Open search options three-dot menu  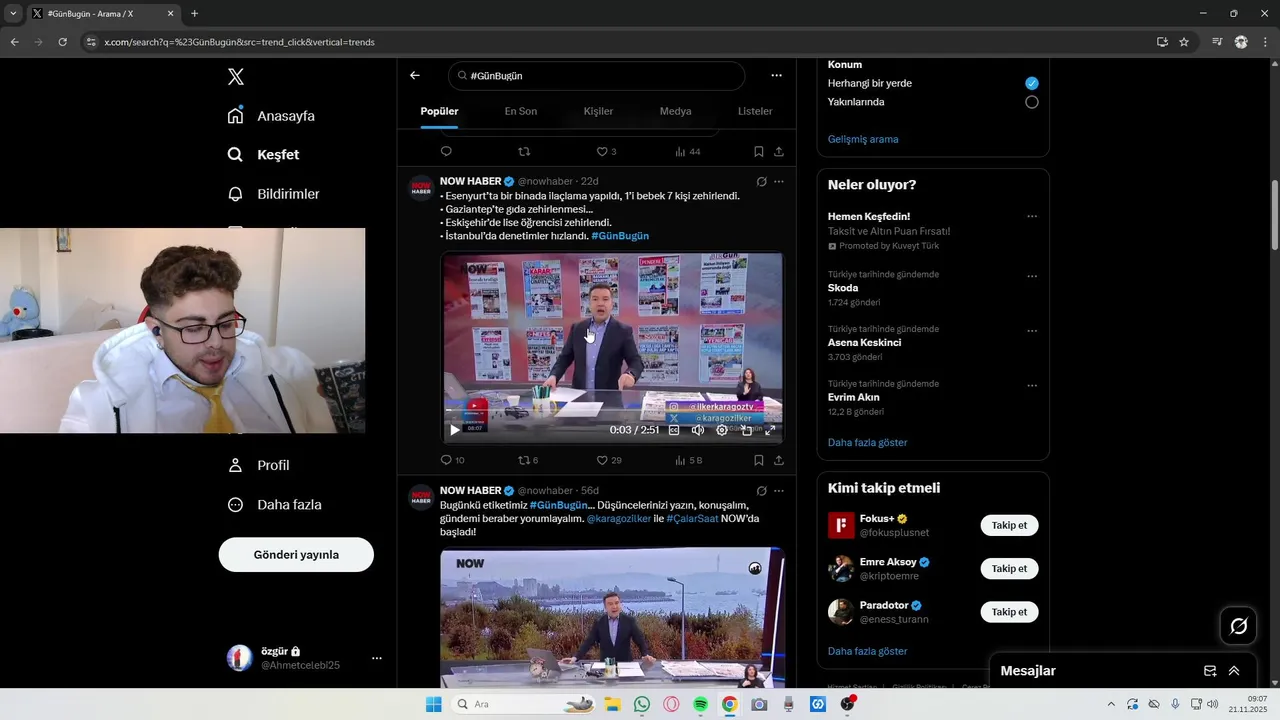click(776, 75)
